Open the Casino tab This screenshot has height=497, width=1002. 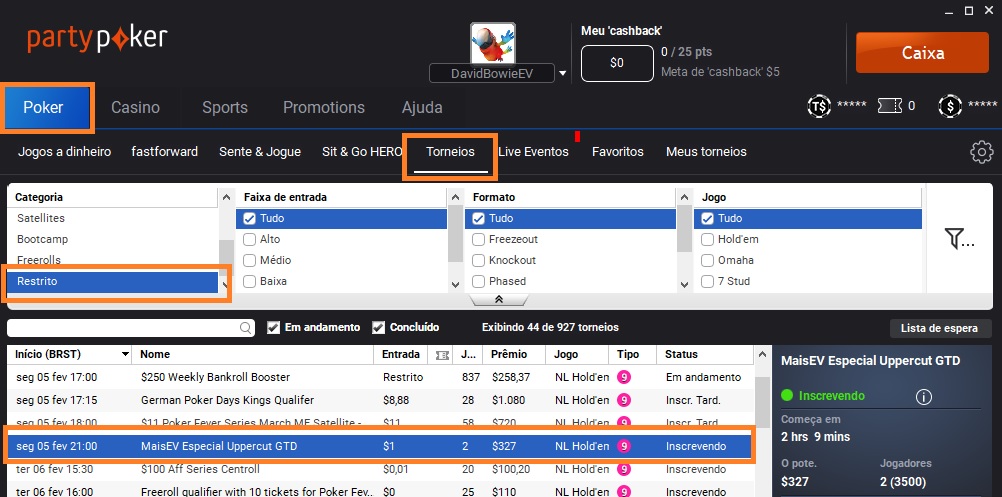click(135, 107)
